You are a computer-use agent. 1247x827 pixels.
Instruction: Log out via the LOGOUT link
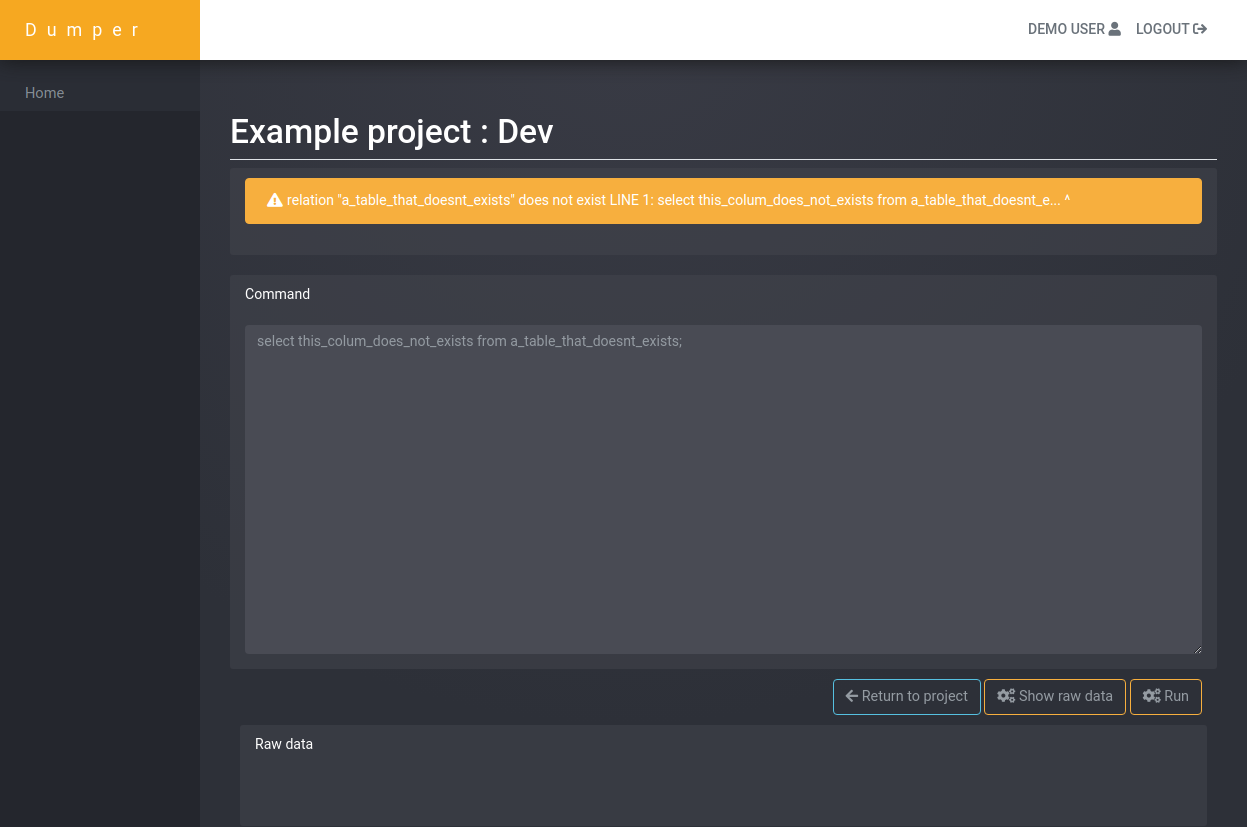(1171, 29)
